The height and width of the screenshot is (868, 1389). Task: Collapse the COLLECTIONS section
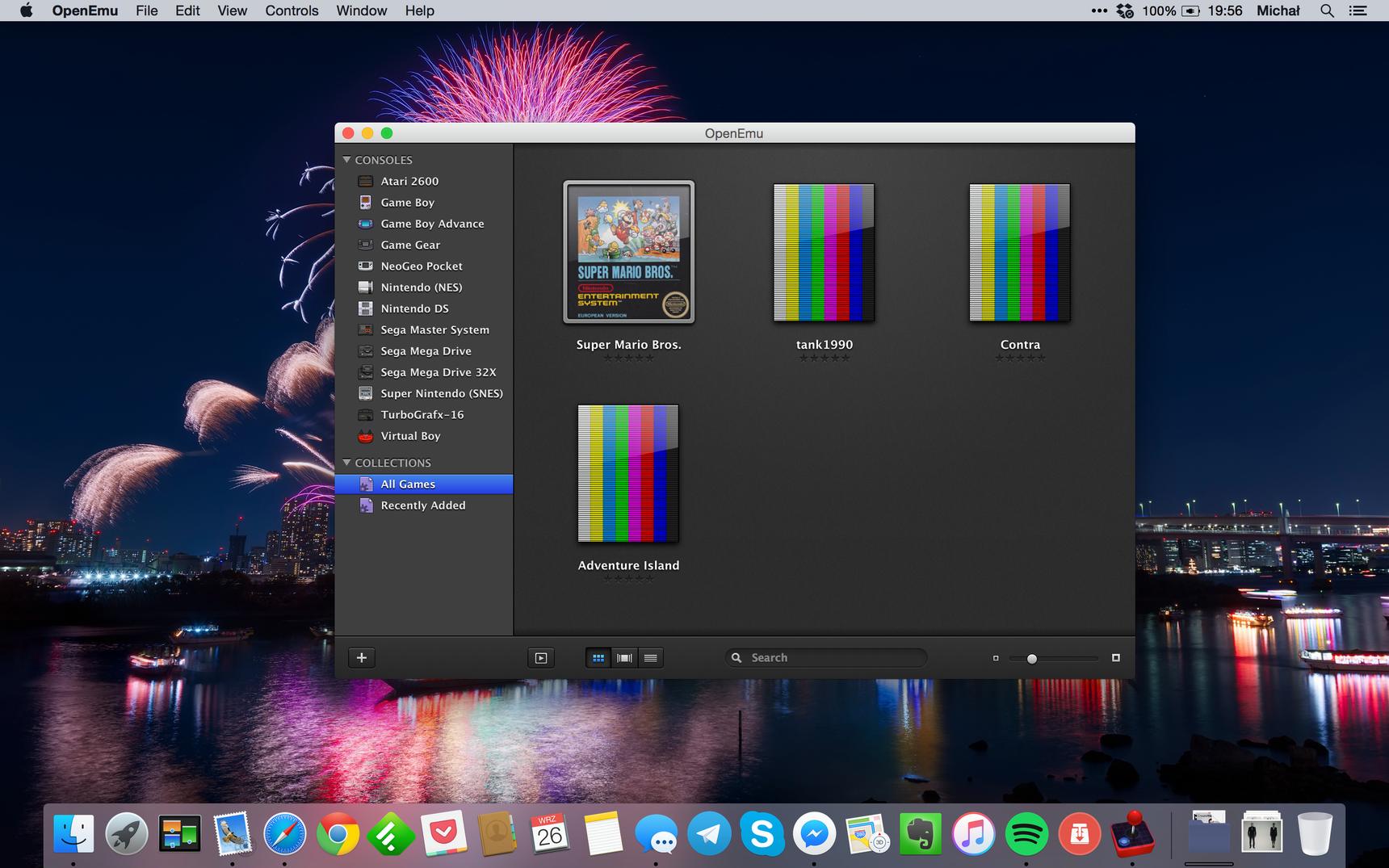[x=346, y=463]
